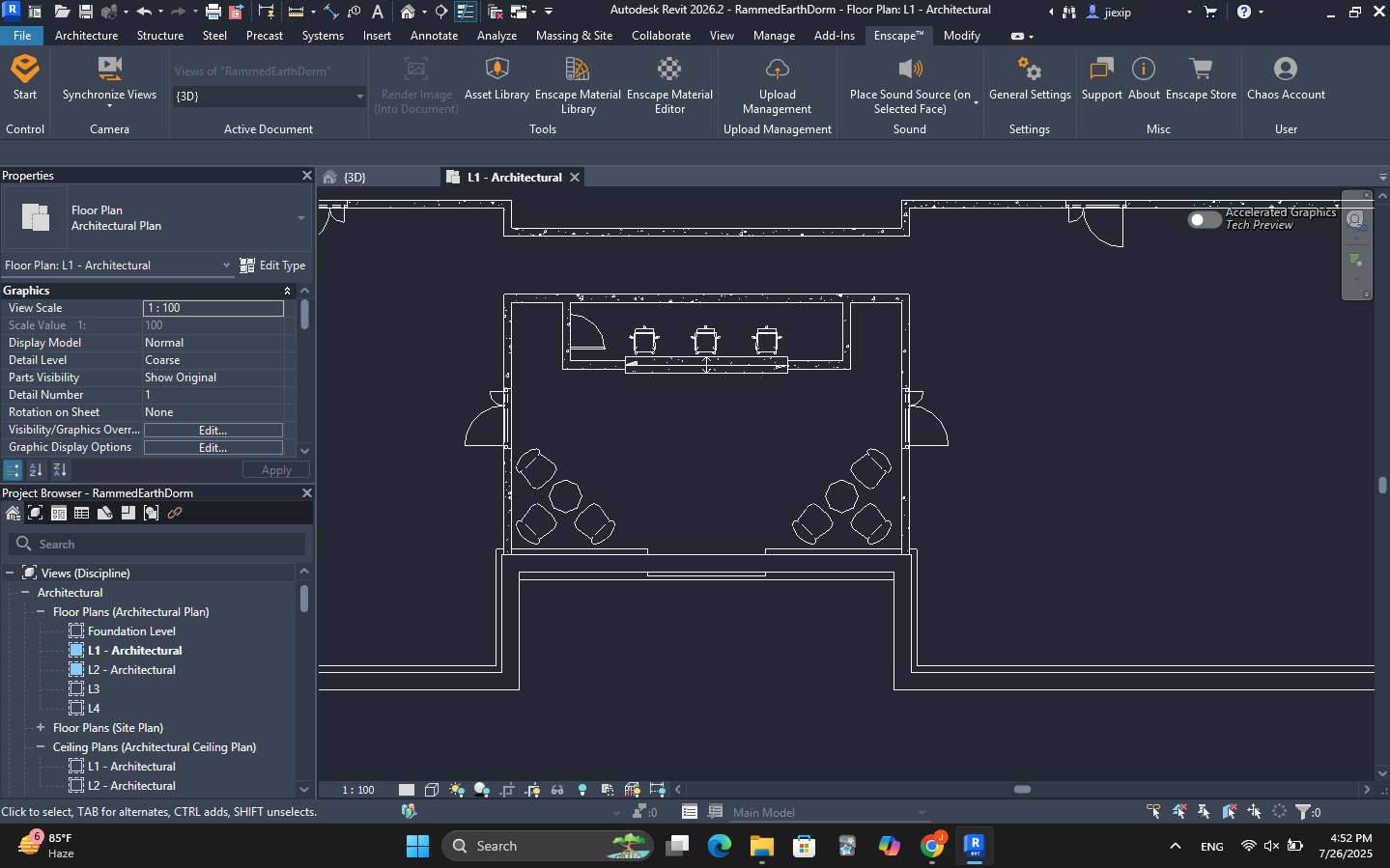Click Synchronize Views camera icon
This screenshot has height=868, width=1390.
click(x=109, y=69)
